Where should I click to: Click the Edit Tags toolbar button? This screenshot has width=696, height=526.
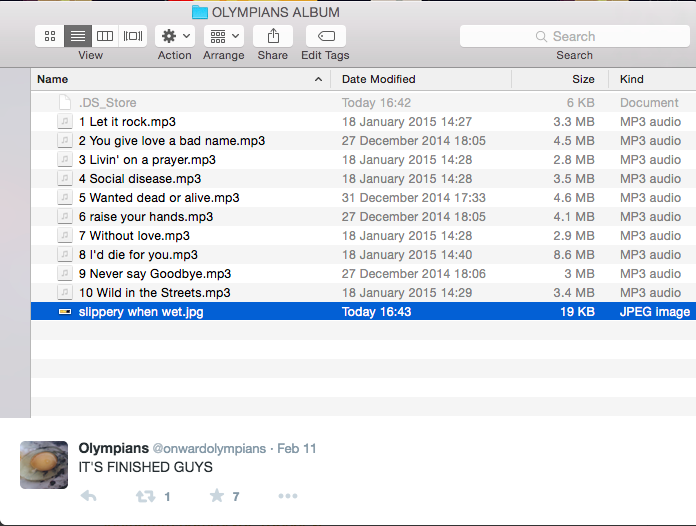point(326,36)
